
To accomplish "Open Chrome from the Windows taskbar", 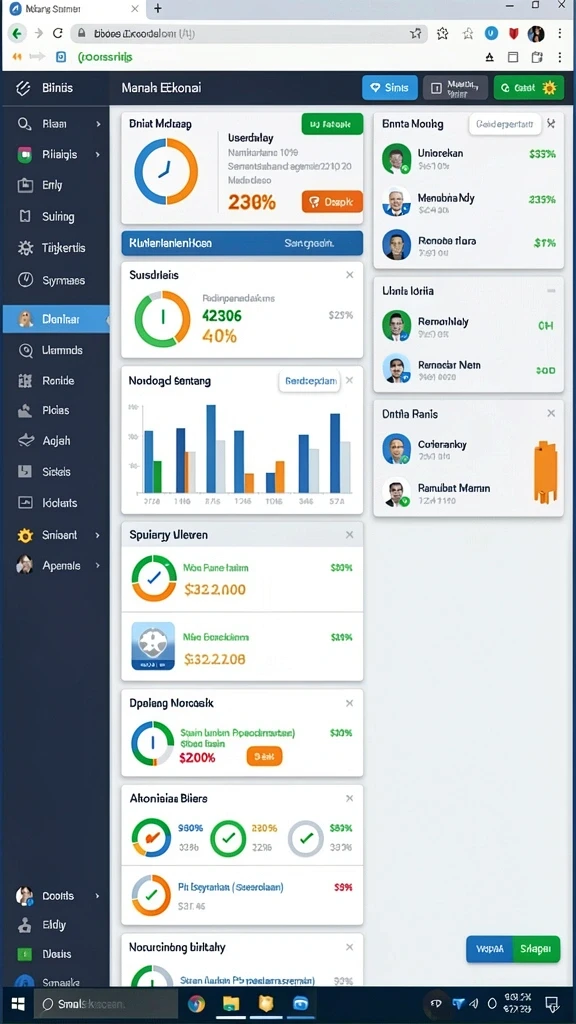I will coord(197,1004).
